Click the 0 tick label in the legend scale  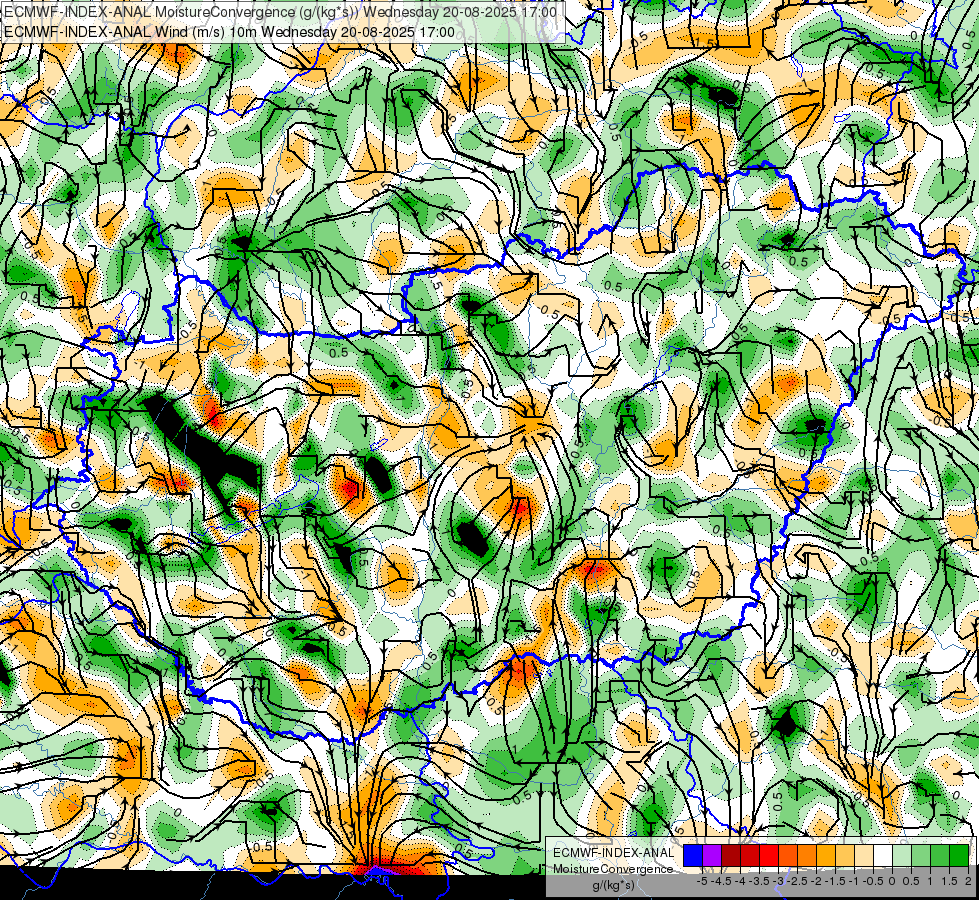coord(892,881)
